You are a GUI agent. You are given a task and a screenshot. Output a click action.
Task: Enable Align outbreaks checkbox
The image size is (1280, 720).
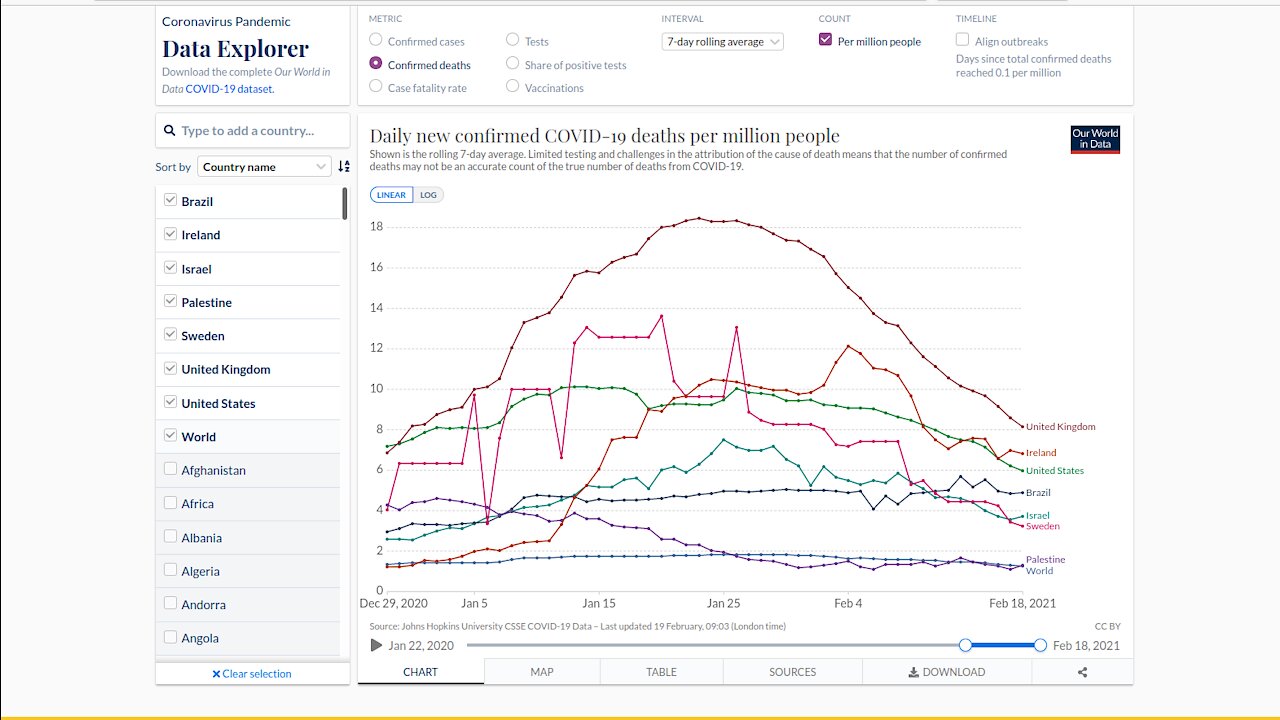pyautogui.click(x=962, y=40)
